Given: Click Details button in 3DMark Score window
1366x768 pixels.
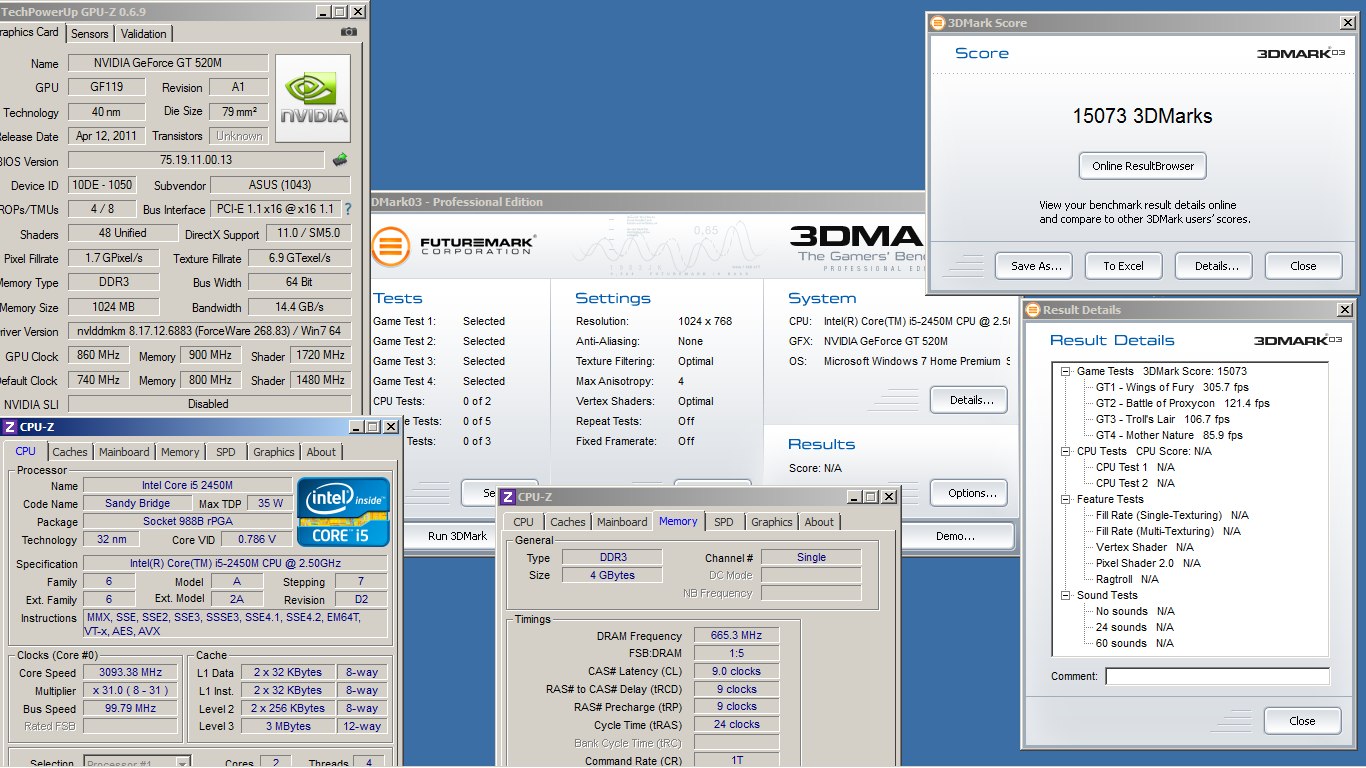Looking at the screenshot, I should click(x=1214, y=266).
